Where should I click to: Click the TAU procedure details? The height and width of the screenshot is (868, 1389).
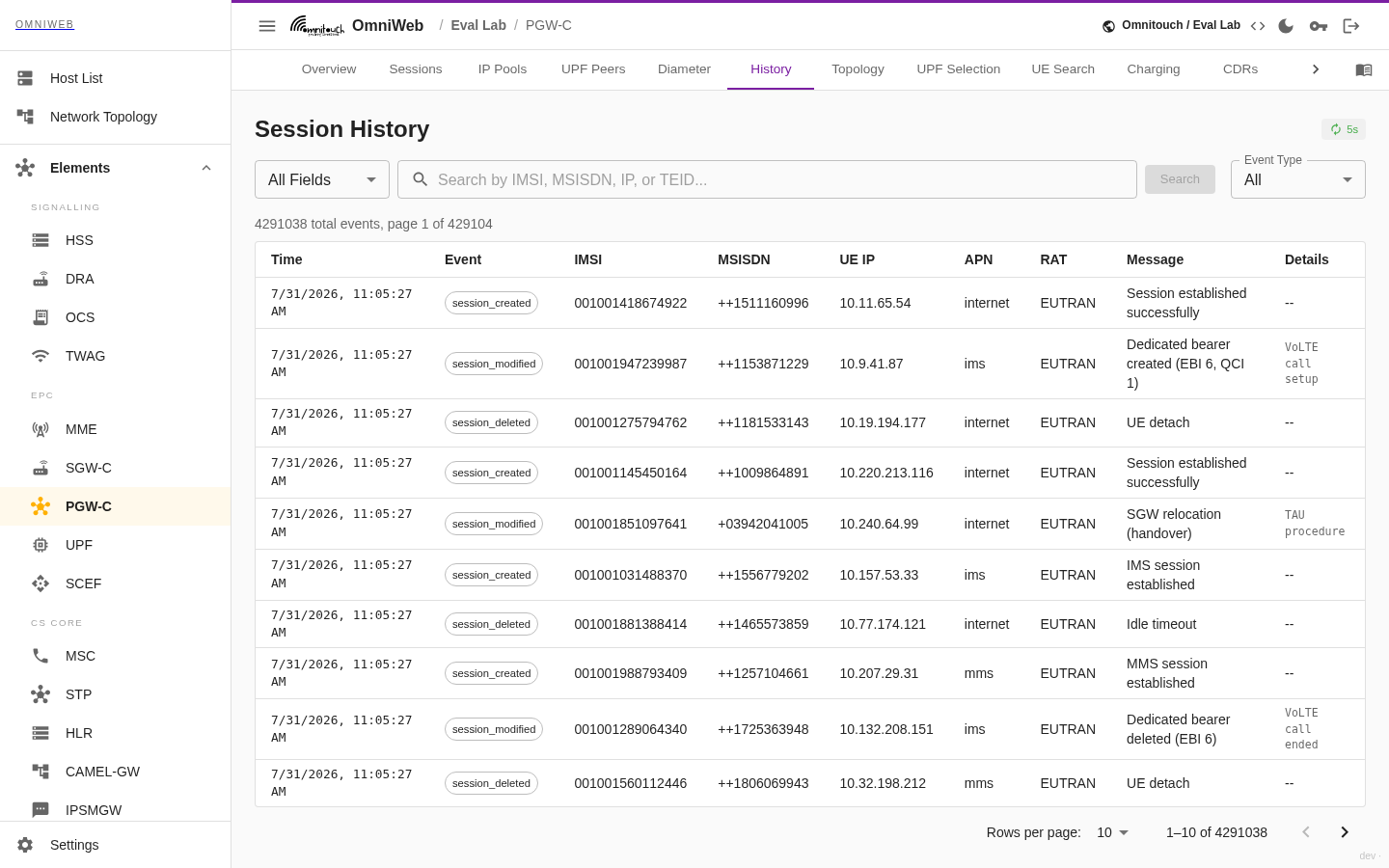(1315, 524)
